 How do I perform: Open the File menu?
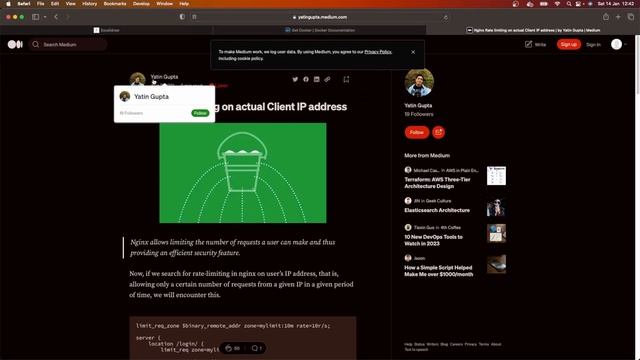pyautogui.click(x=40, y=4)
